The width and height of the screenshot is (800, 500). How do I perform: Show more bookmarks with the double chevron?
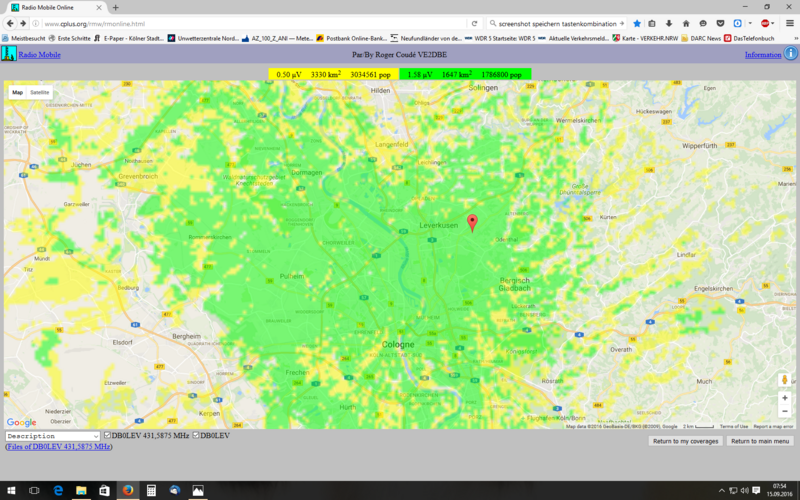coord(796,38)
